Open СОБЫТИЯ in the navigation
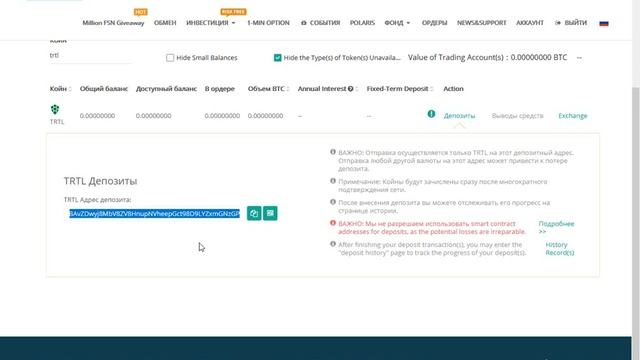This screenshot has height=360, width=640. point(320,23)
